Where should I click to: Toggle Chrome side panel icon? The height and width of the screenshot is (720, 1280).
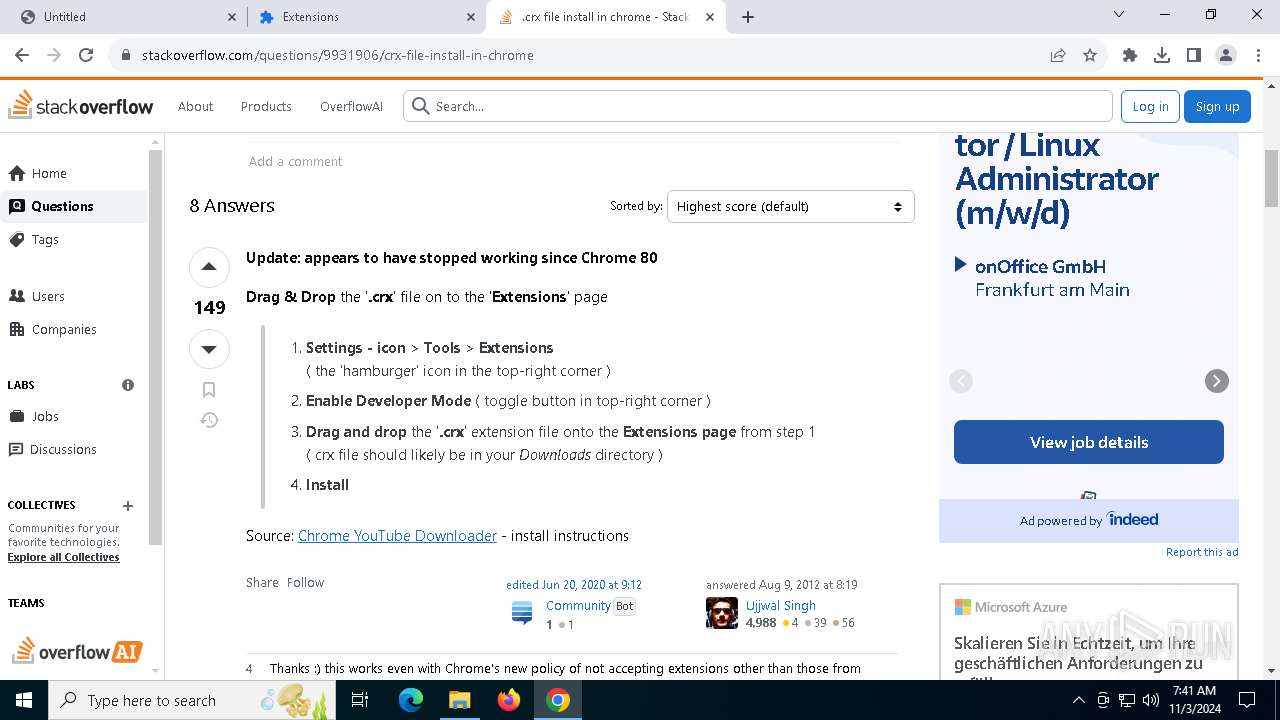tap(1194, 55)
